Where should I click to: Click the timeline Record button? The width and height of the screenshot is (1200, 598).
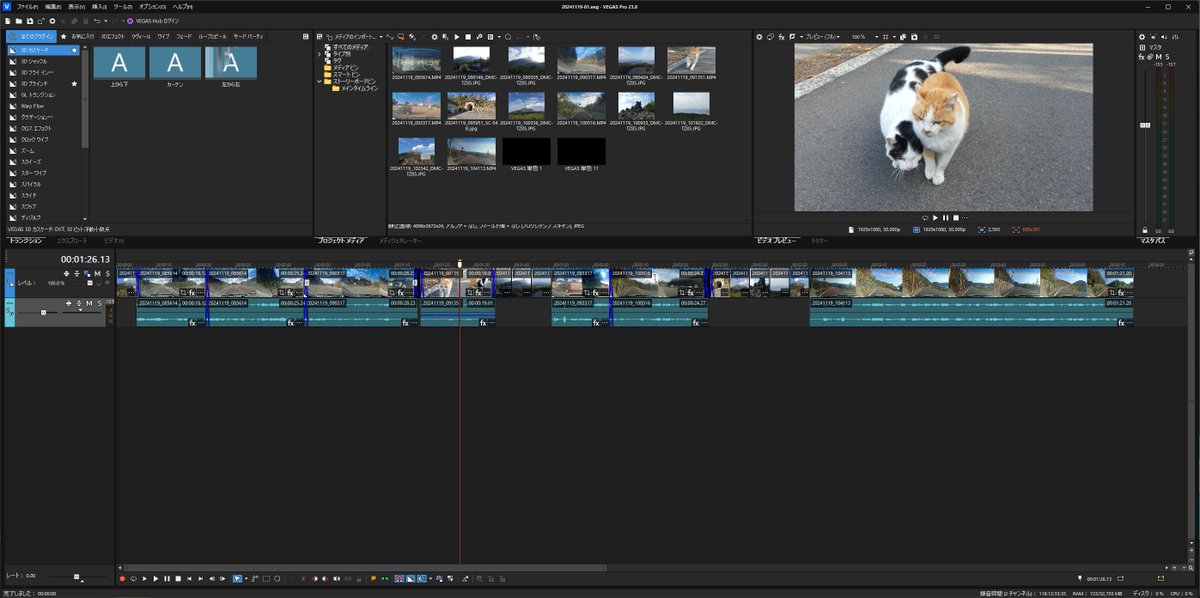122,578
